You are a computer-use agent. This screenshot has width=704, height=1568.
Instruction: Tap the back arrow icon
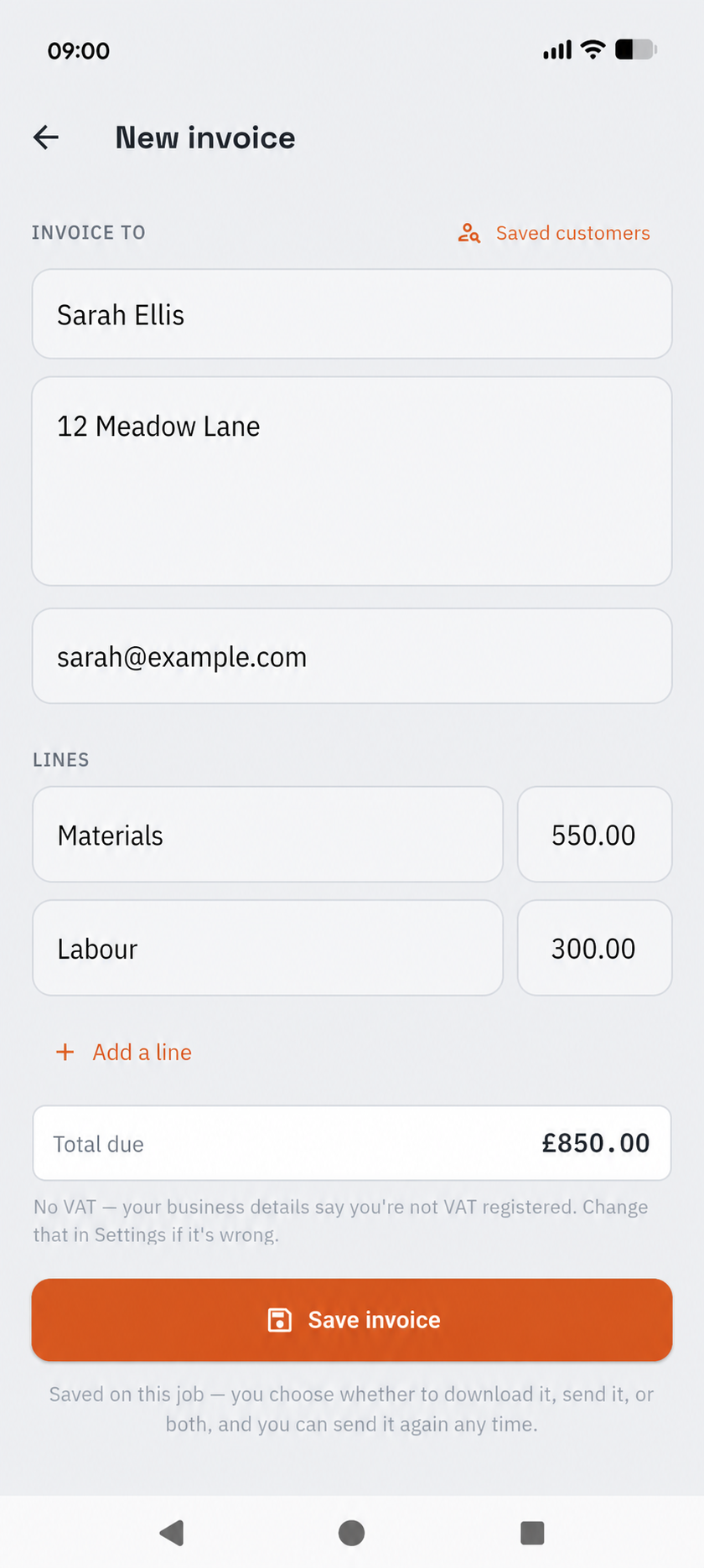pos(46,137)
